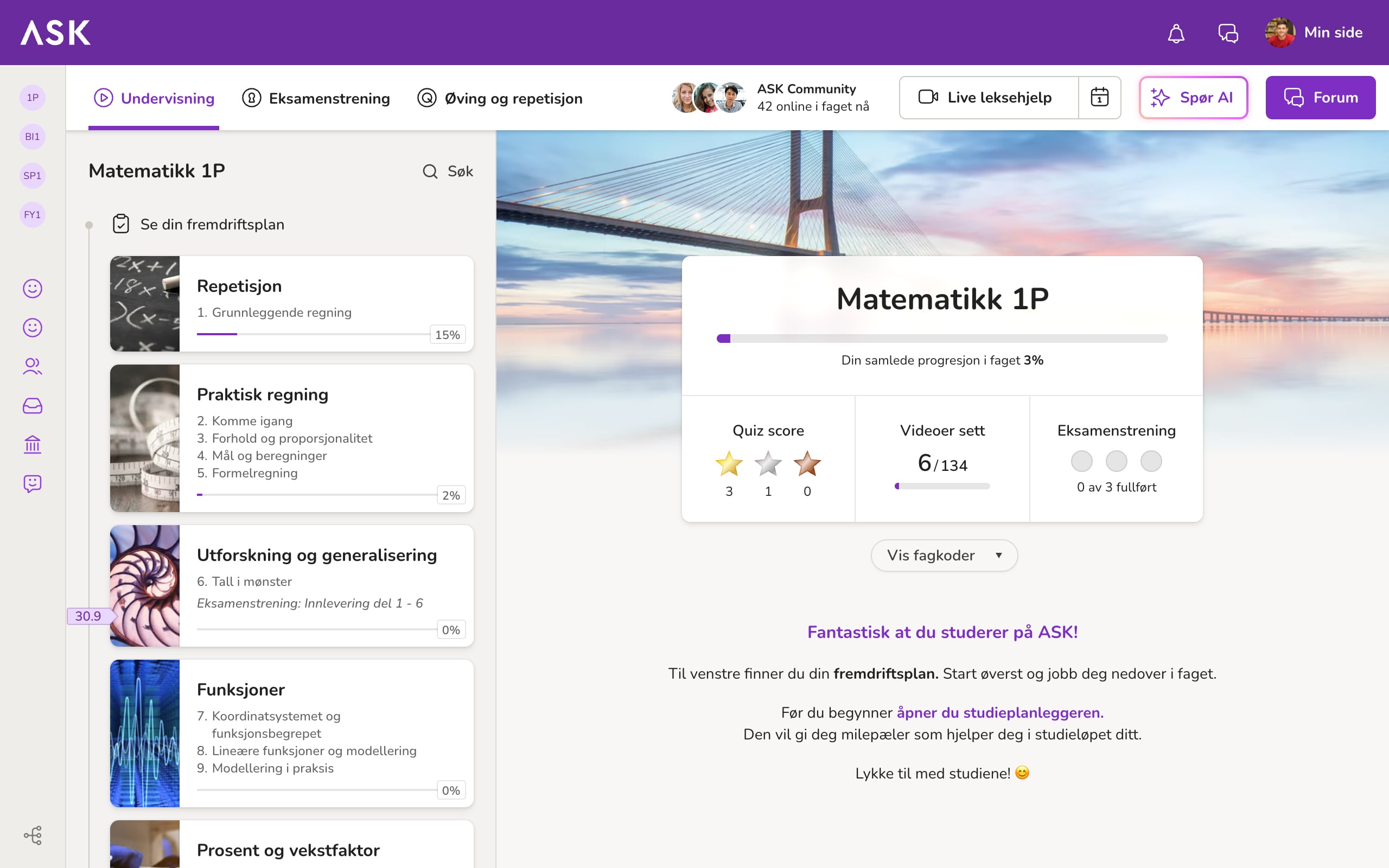1389x868 pixels.
Task: Follow the 'åpner du studieplanleggeren' link
Action: click(1000, 712)
